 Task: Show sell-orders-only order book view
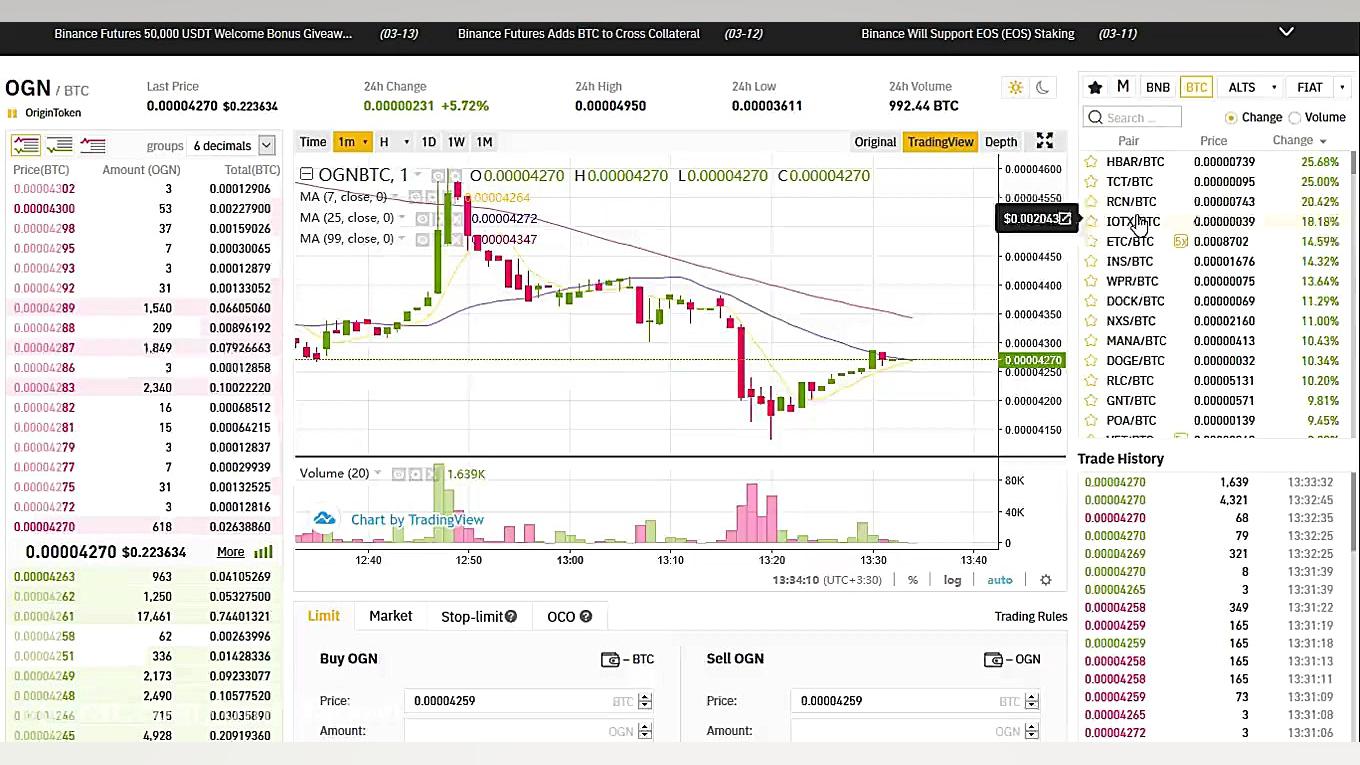pos(93,145)
